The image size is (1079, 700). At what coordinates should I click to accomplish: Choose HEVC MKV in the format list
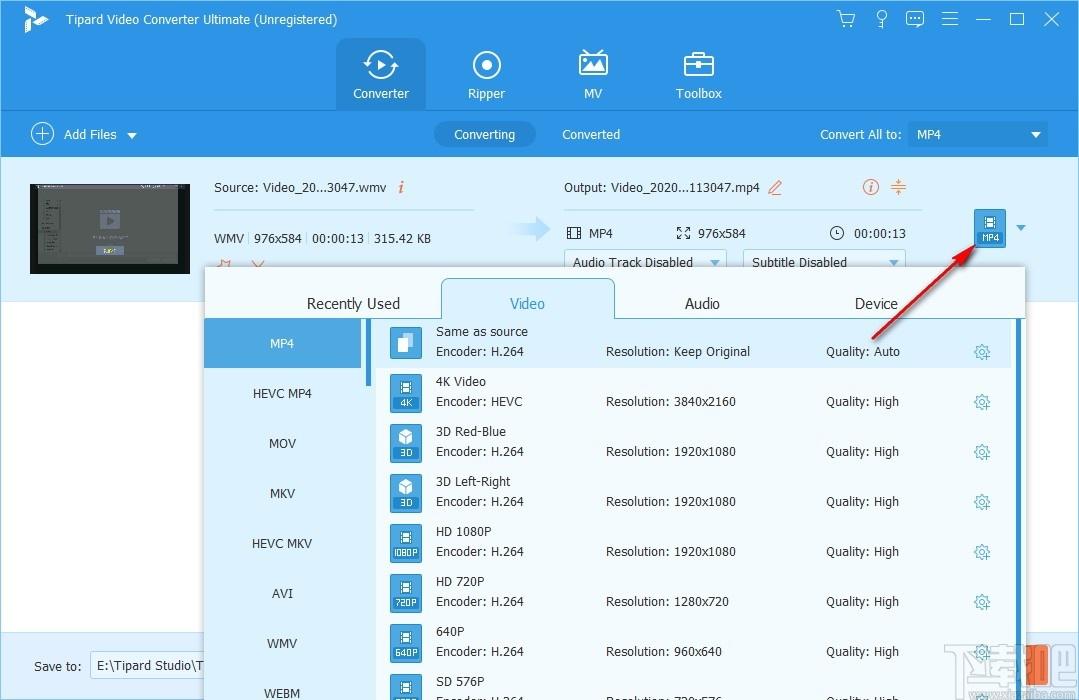tap(282, 543)
